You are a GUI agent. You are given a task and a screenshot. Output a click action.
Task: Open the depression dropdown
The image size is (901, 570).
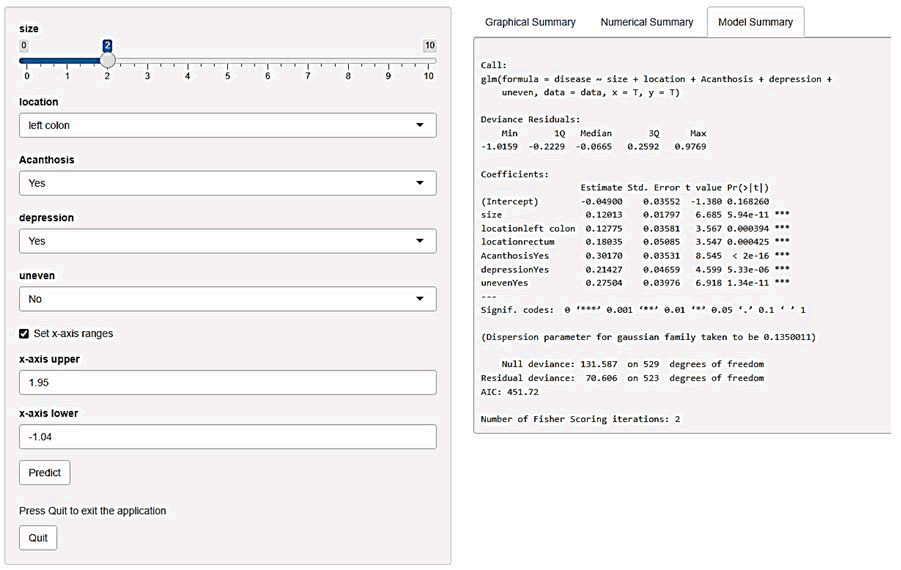(227, 241)
